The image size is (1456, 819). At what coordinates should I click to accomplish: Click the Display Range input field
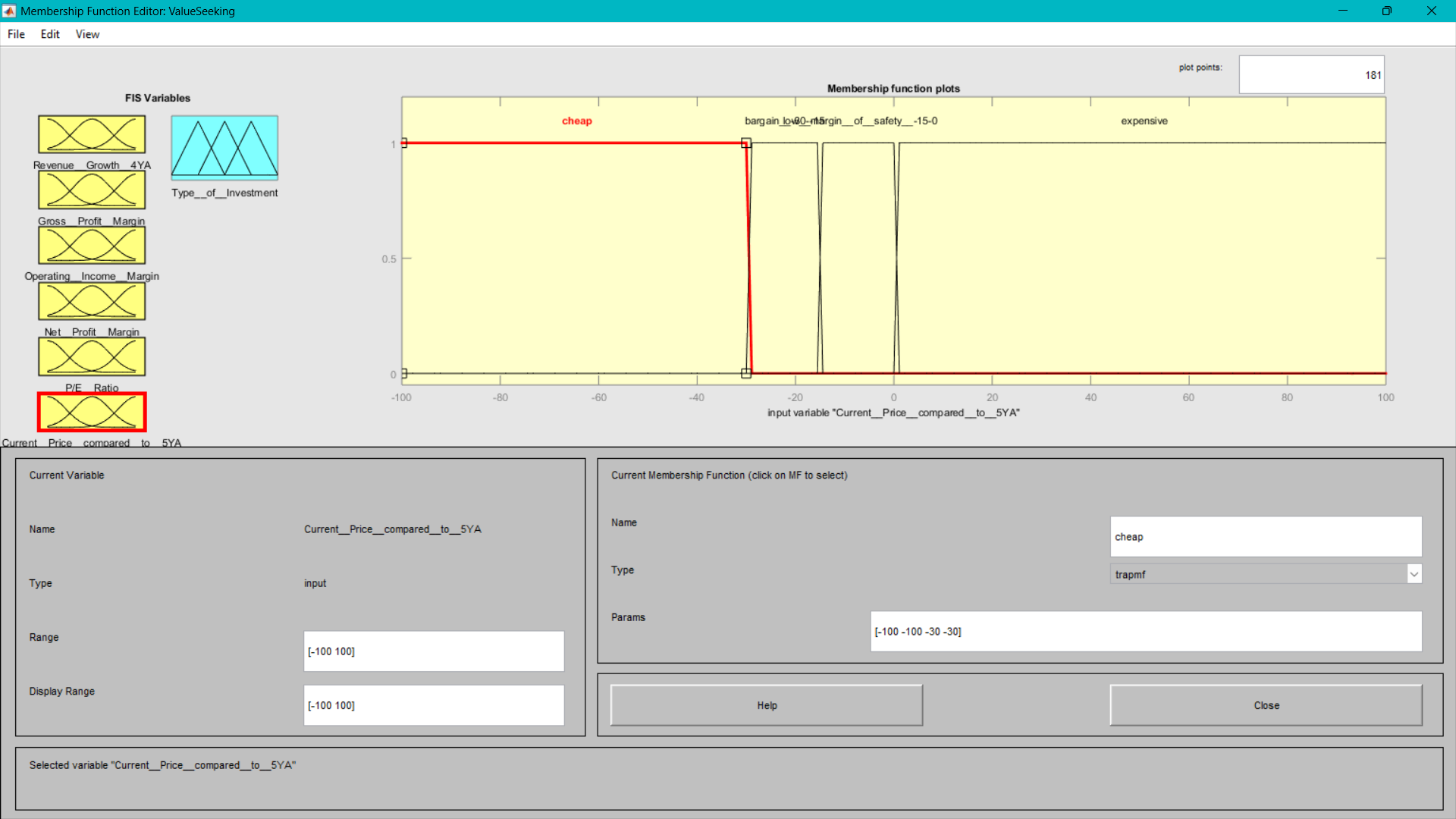click(434, 705)
